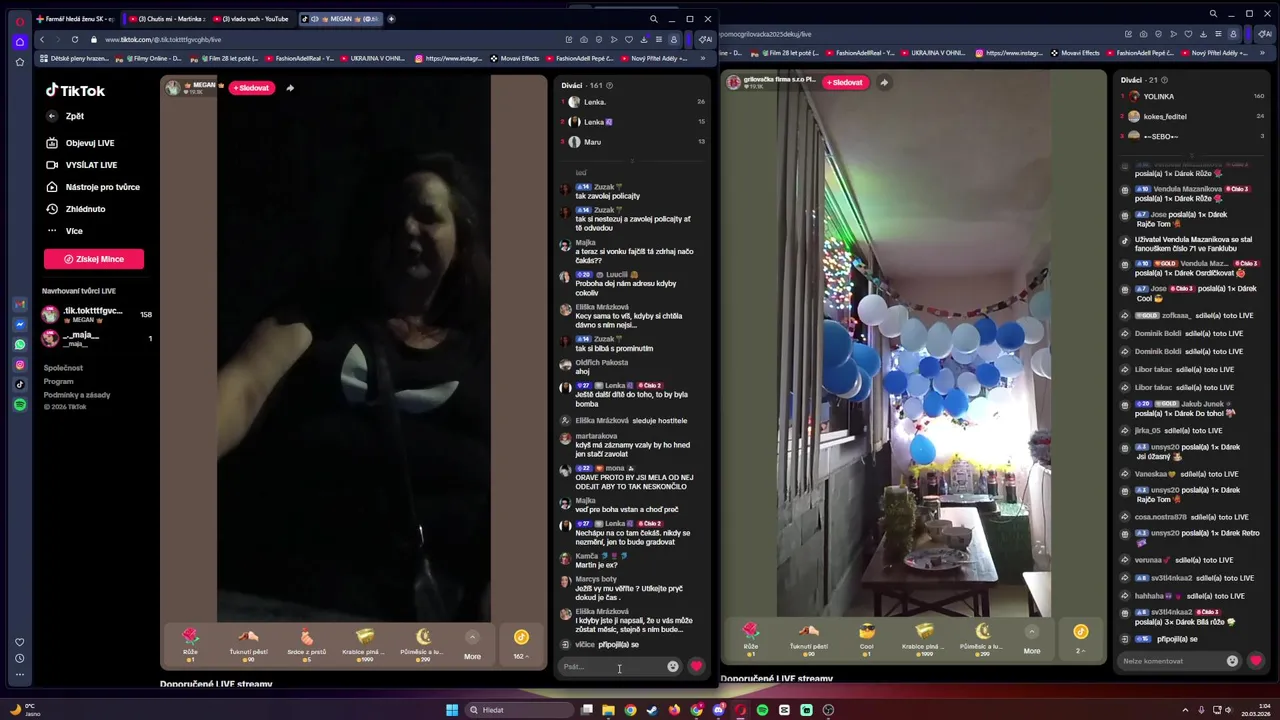Send Ťuknutí pěstí gift in the left stream
Image resolution: width=1280 pixels, height=720 pixels.
click(248, 643)
